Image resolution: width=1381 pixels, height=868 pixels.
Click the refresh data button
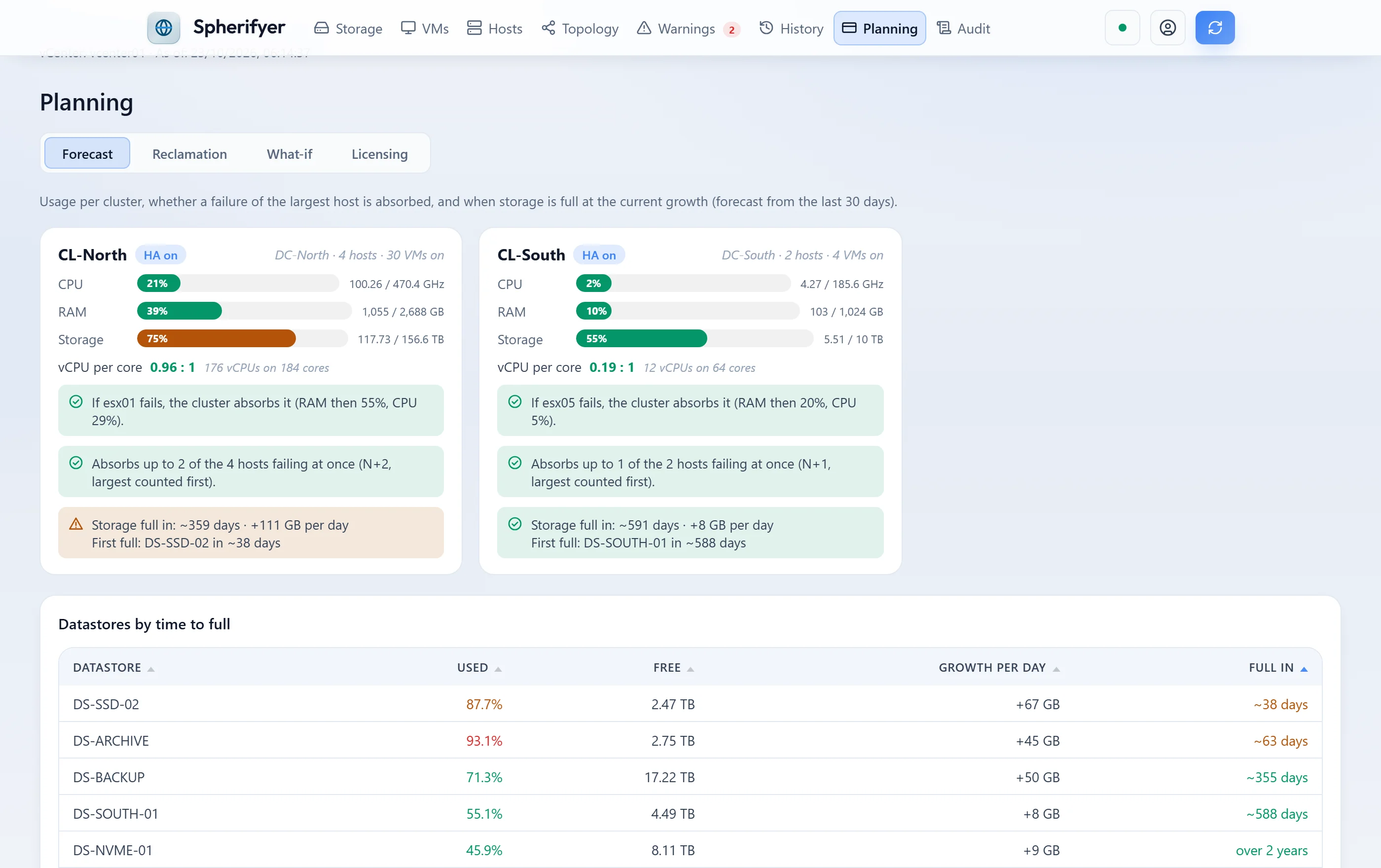coord(1215,28)
